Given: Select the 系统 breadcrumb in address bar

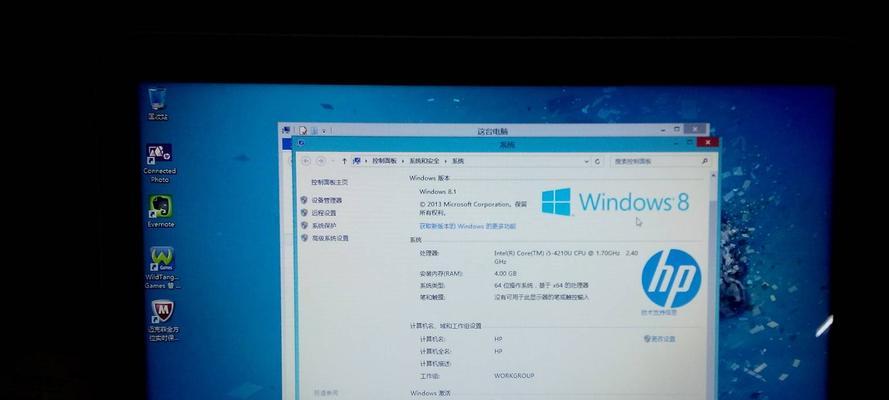Looking at the screenshot, I should coord(458,161).
